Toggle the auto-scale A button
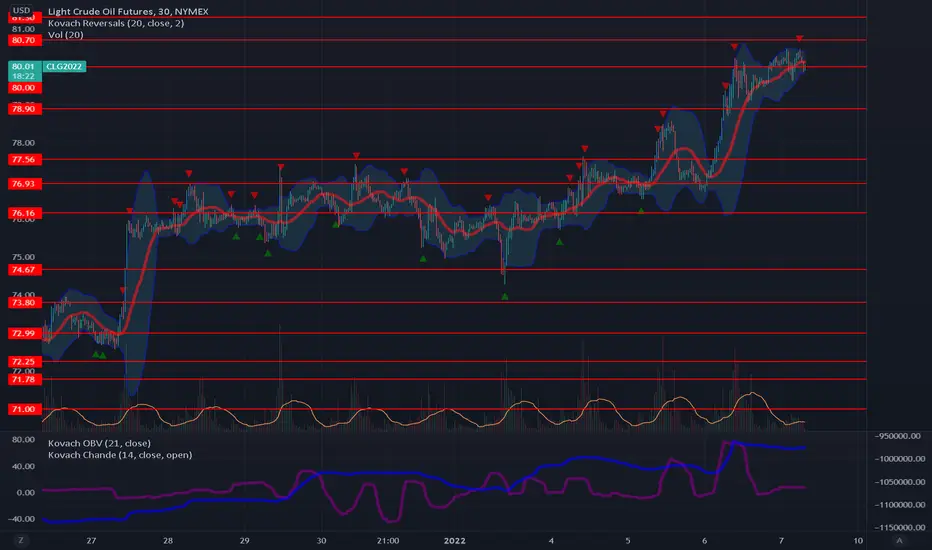The image size is (932, 550). click(899, 540)
